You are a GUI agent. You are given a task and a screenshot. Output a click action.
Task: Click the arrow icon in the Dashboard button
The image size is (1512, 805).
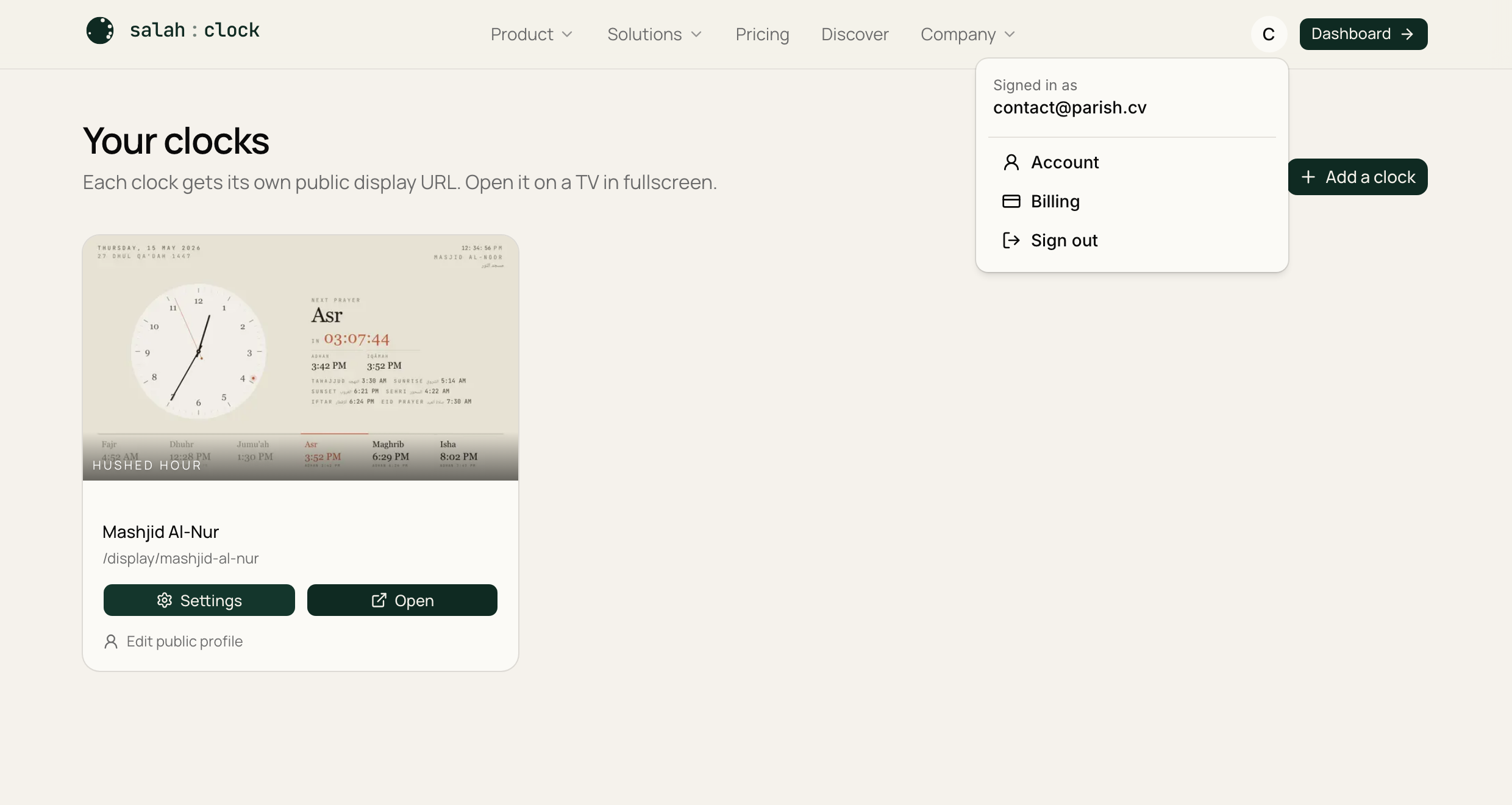point(1407,34)
